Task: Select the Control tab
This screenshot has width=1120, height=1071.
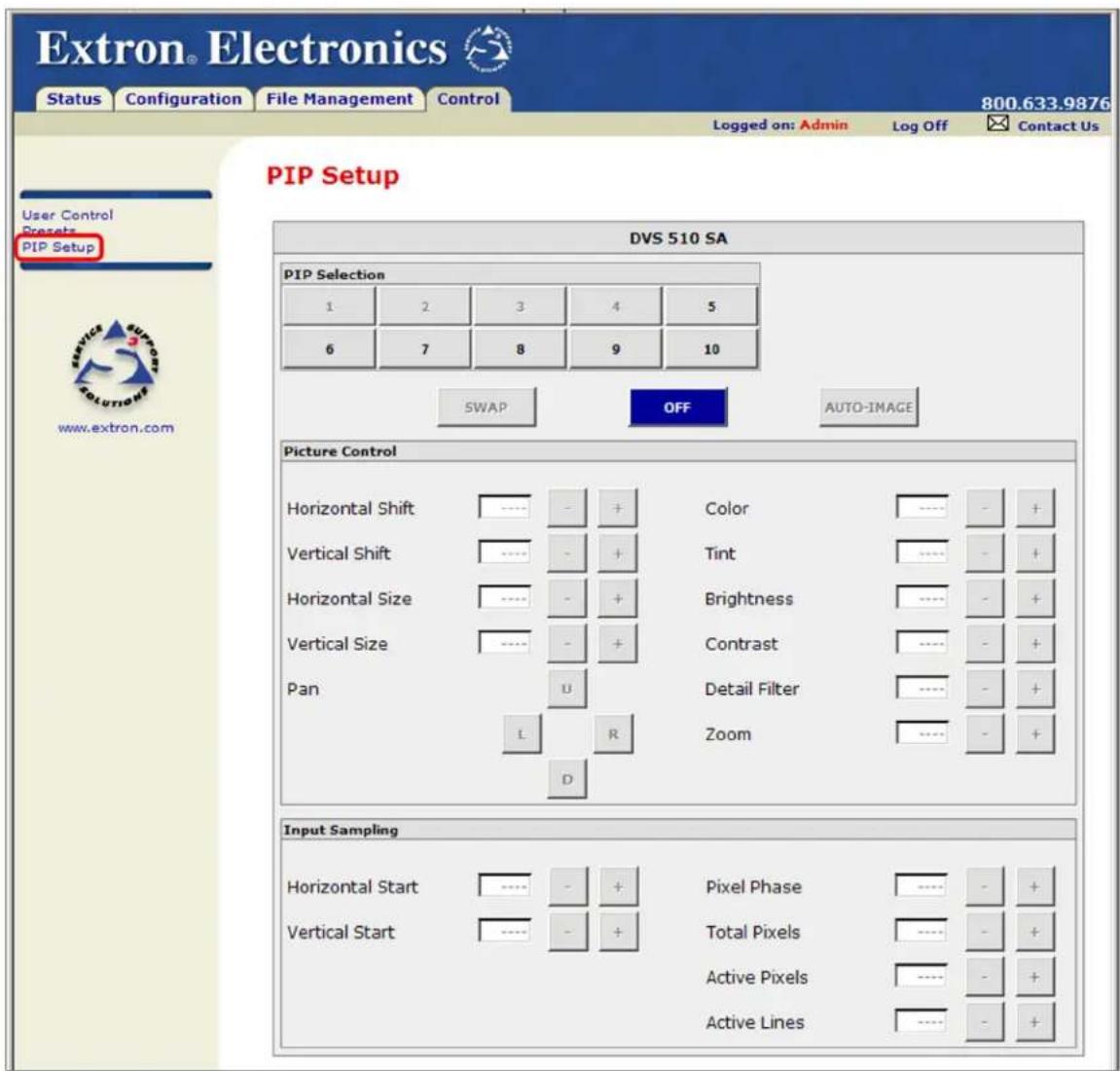Action: pos(469,99)
